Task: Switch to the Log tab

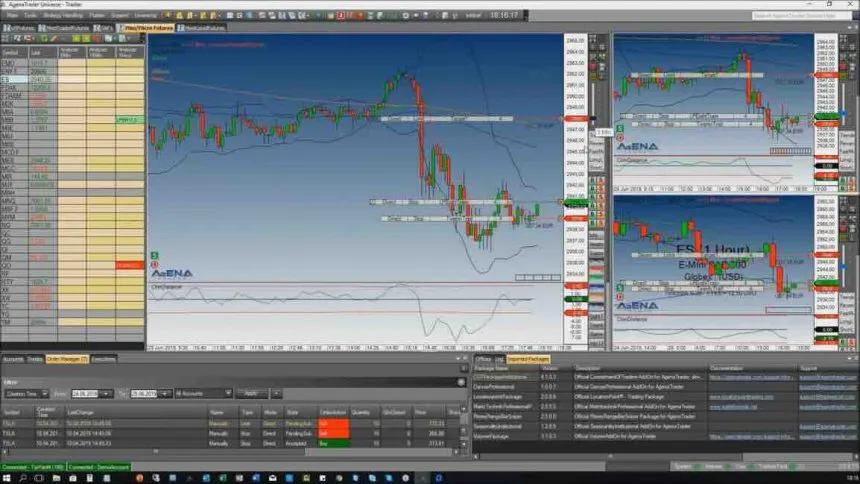Action: pos(499,359)
